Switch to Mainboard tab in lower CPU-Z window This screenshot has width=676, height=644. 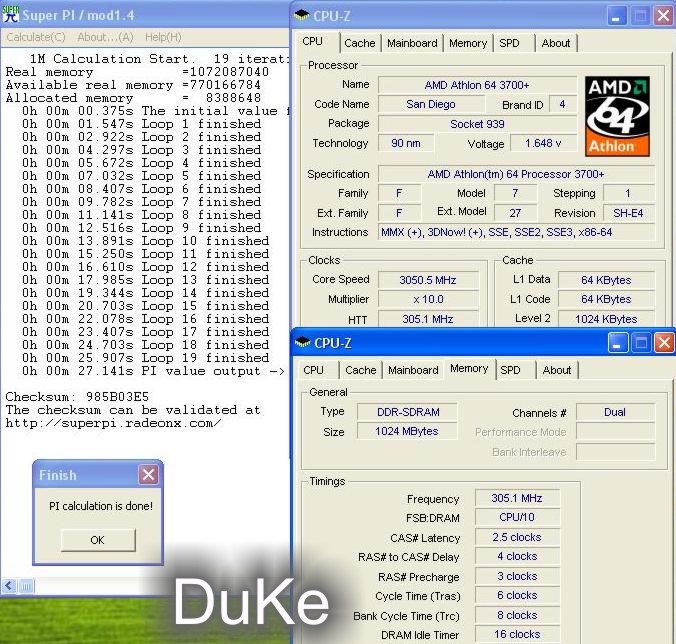point(413,370)
